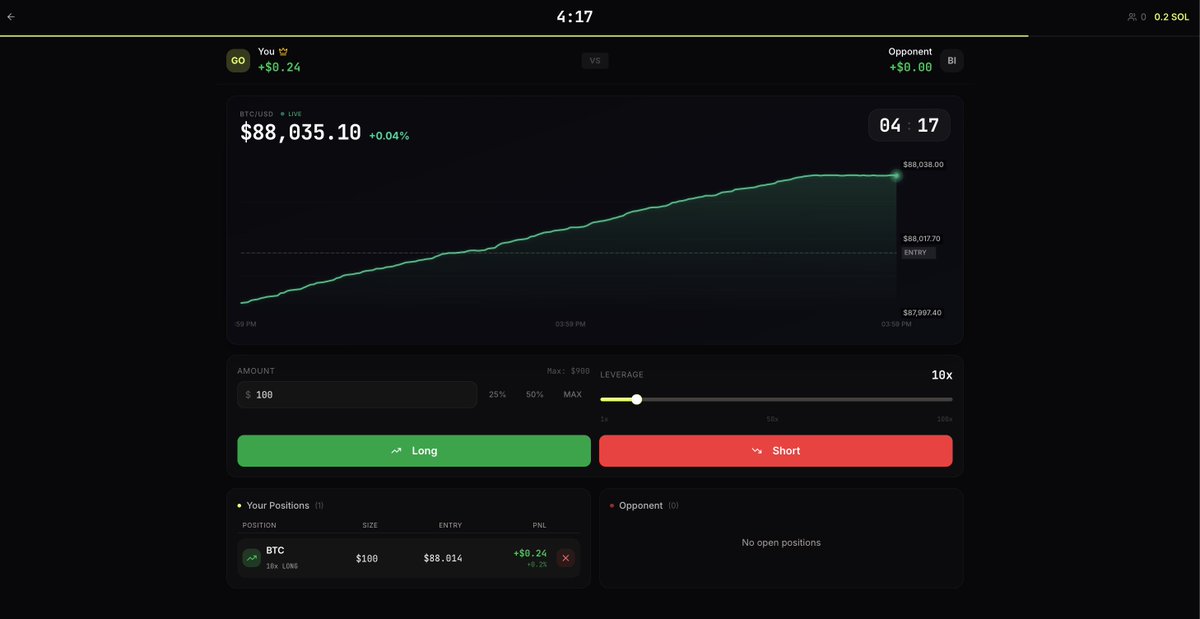The height and width of the screenshot is (619, 1200).
Task: Click the Opponent positions panel header
Action: (641, 506)
